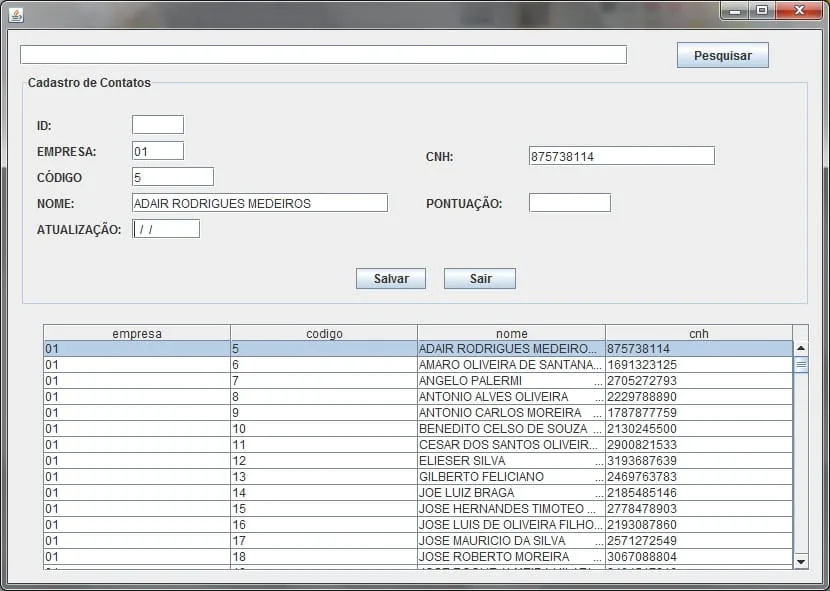Click cnh cell 2130245500
Viewport: 830px width, 591px height.
(x=699, y=428)
